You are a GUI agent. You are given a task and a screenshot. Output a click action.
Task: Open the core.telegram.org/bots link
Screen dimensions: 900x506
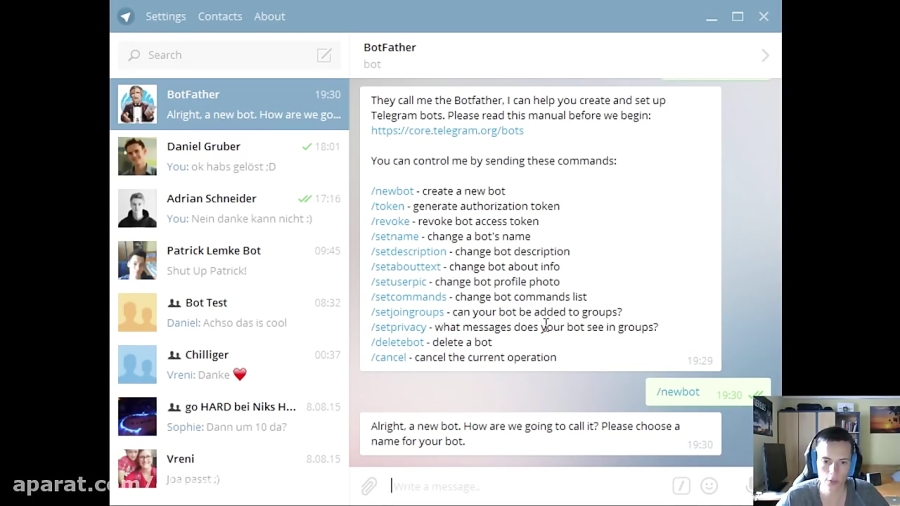click(x=447, y=130)
